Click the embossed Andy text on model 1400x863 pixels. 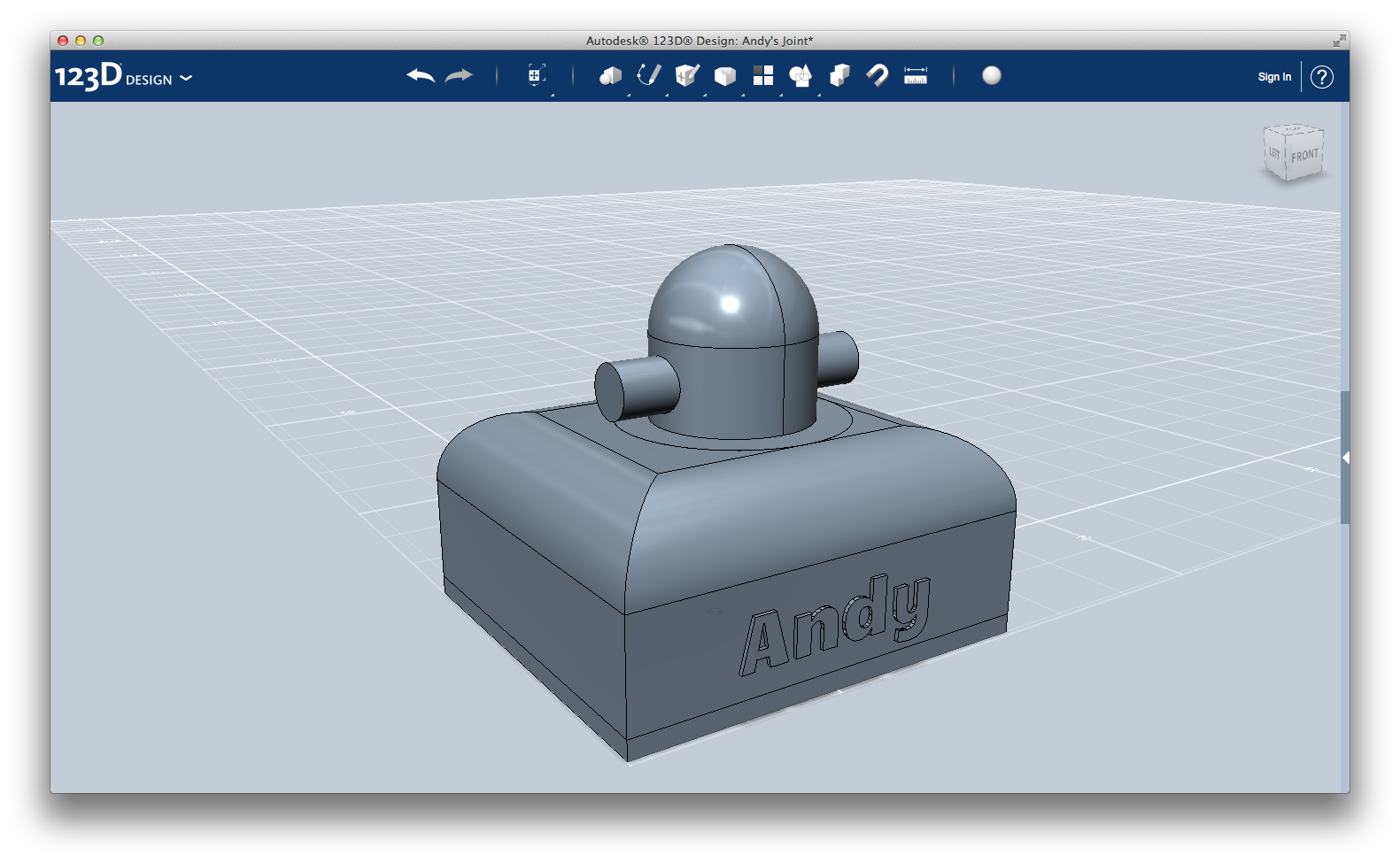pyautogui.click(x=835, y=625)
